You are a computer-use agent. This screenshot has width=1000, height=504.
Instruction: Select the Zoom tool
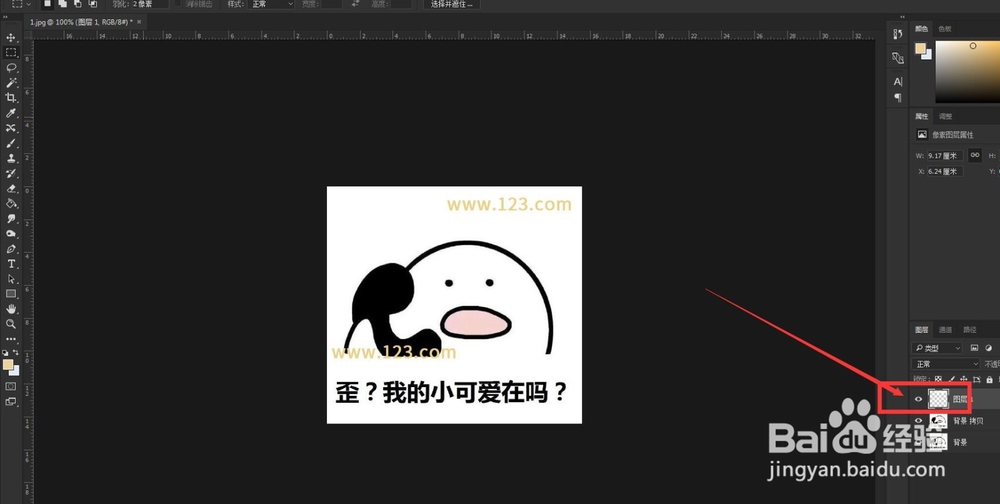point(11,324)
